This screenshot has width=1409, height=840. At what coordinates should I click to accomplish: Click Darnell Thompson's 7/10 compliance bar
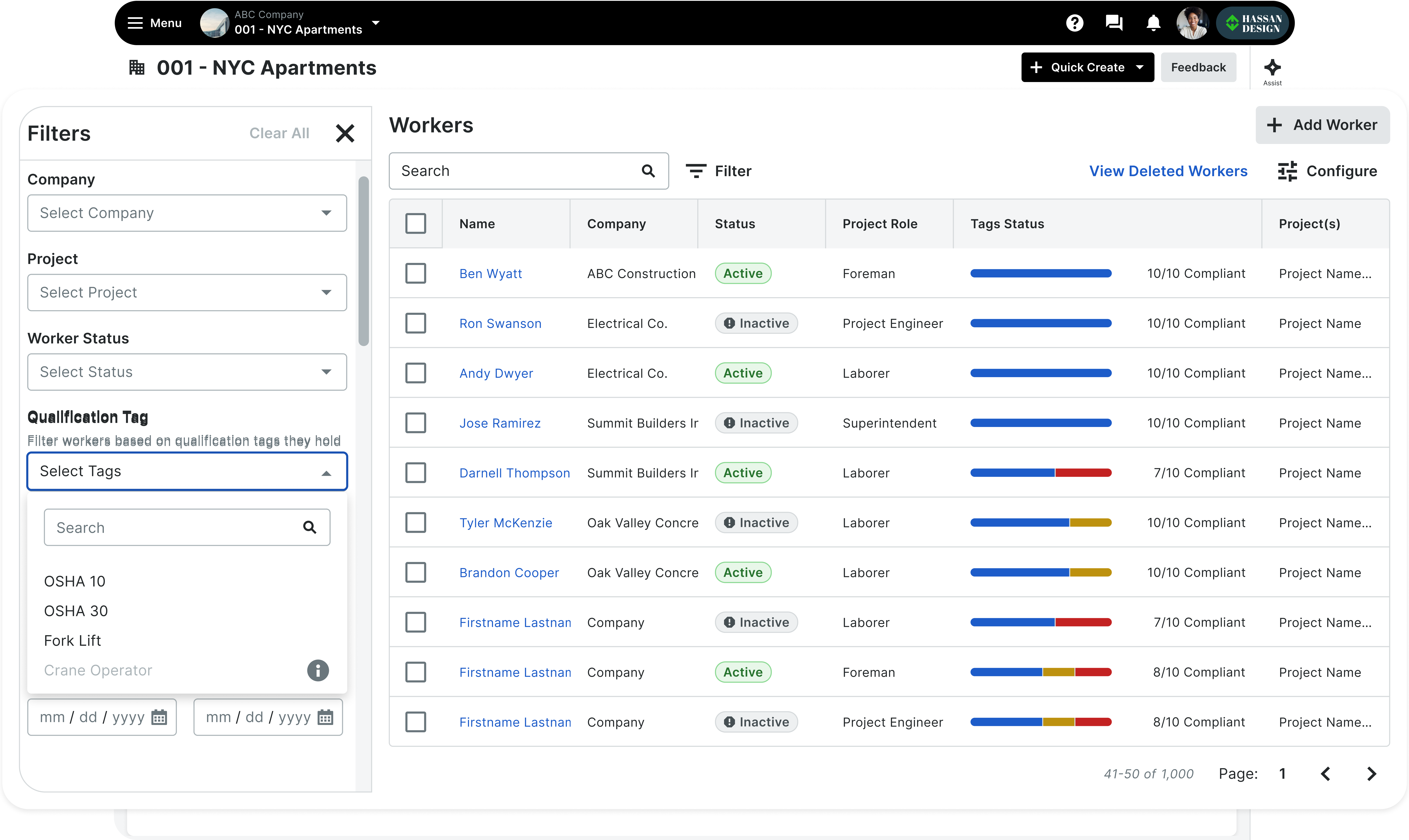[x=1041, y=473]
